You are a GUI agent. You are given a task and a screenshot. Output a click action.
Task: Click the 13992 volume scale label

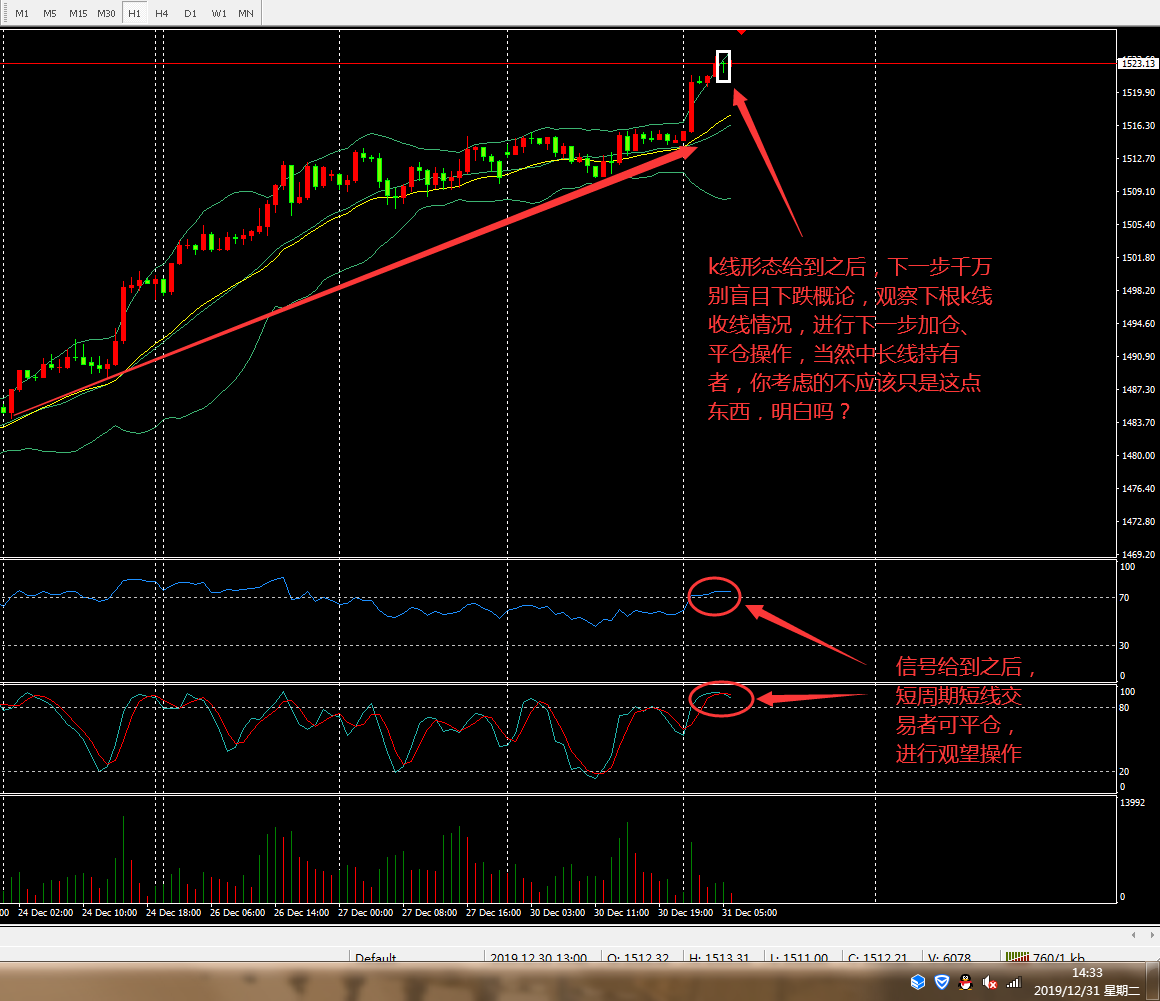tap(1133, 803)
